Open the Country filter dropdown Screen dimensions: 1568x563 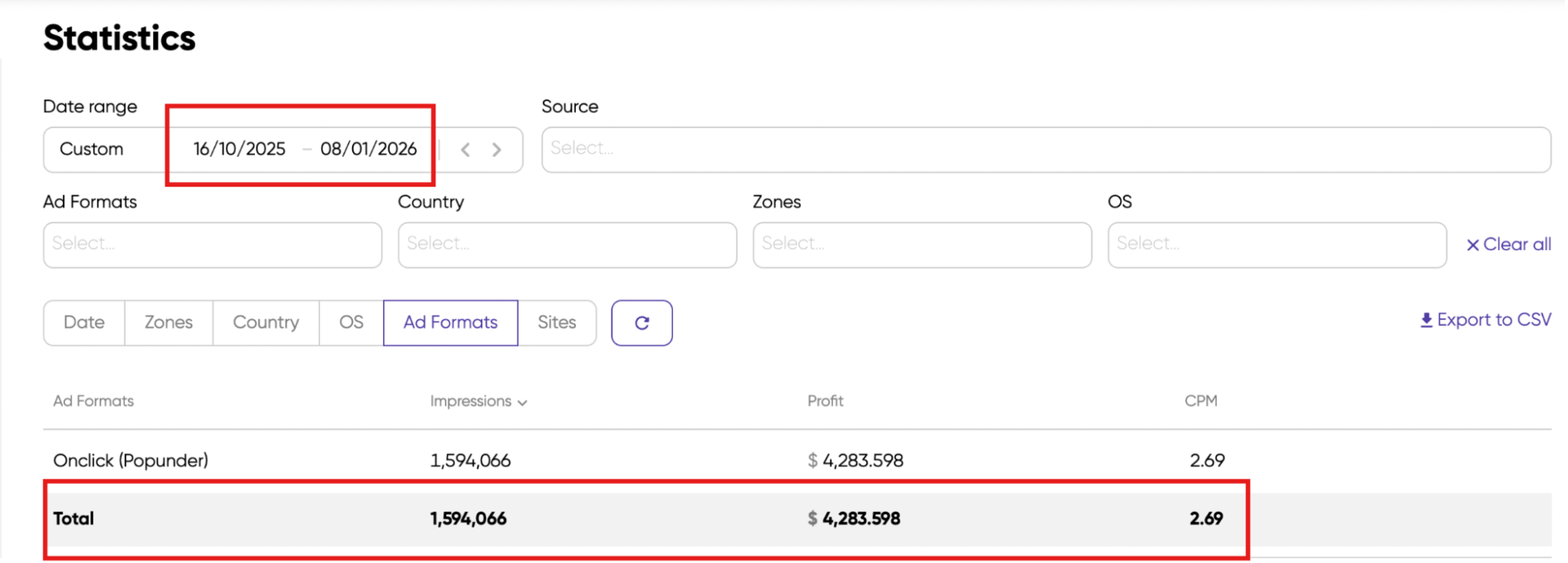point(566,245)
